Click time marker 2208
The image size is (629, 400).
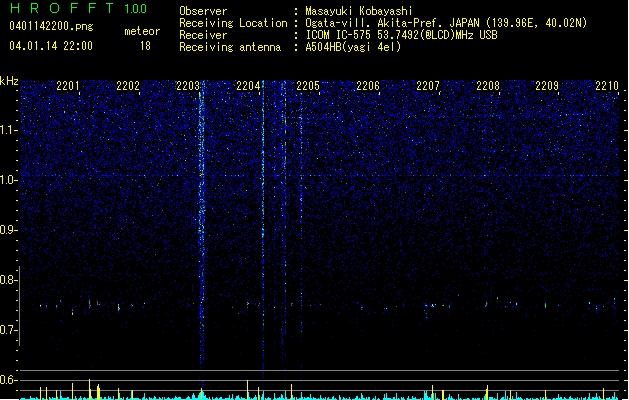click(x=488, y=85)
